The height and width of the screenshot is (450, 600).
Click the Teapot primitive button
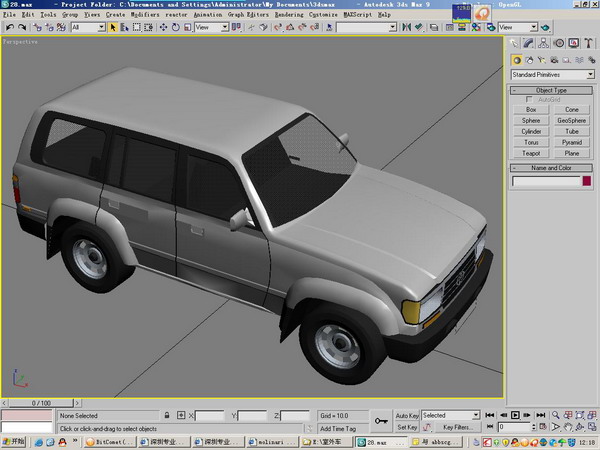531,154
